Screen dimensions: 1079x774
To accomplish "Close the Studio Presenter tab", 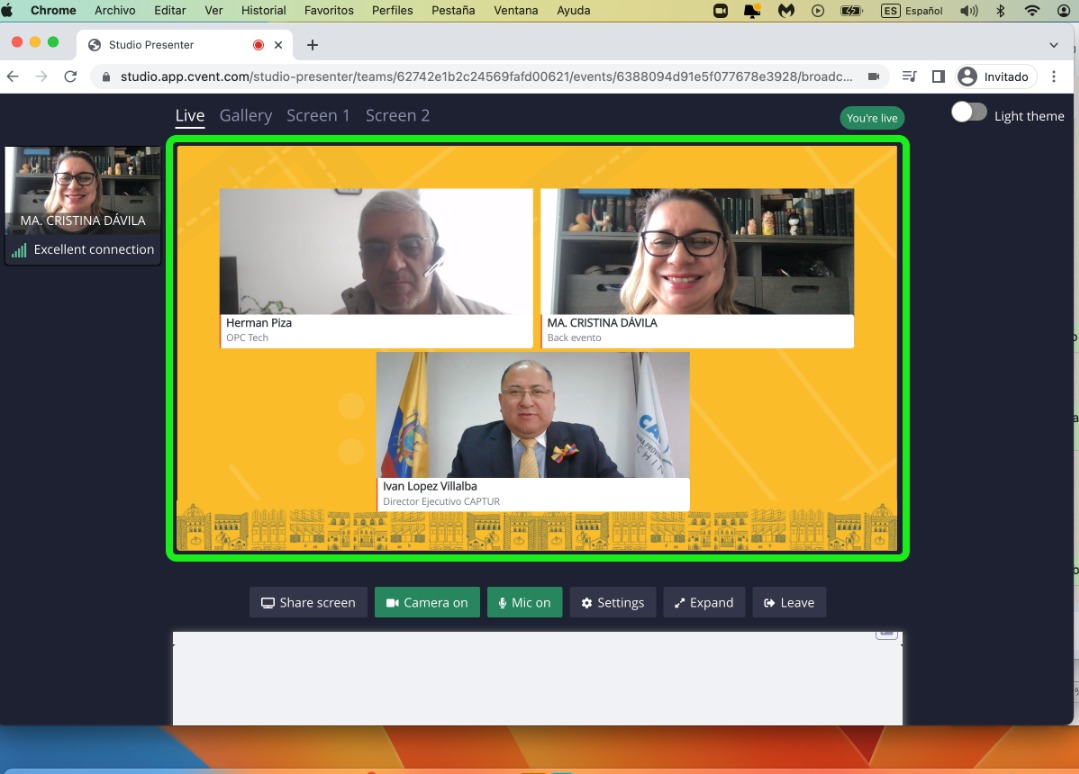I will coord(278,45).
